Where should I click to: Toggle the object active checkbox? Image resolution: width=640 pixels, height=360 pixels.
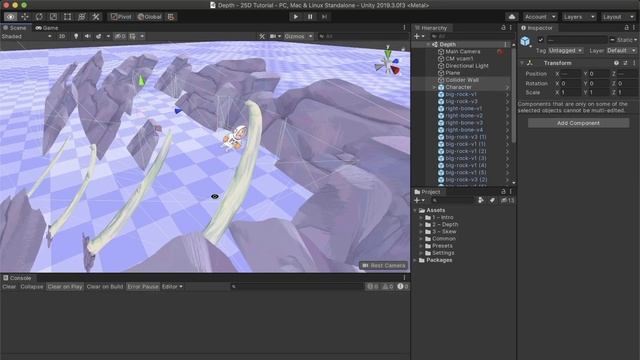point(541,40)
